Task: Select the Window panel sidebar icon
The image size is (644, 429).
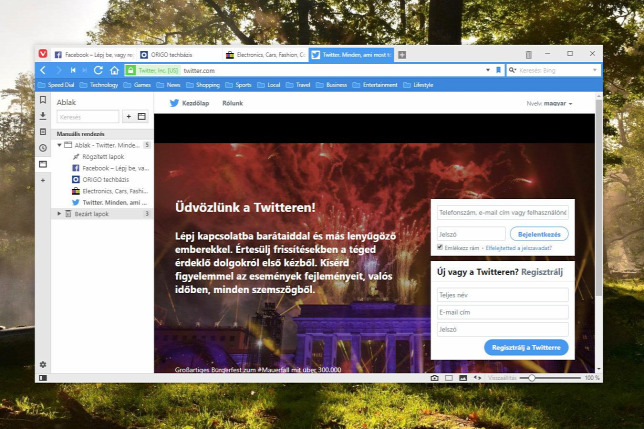Action: click(43, 164)
